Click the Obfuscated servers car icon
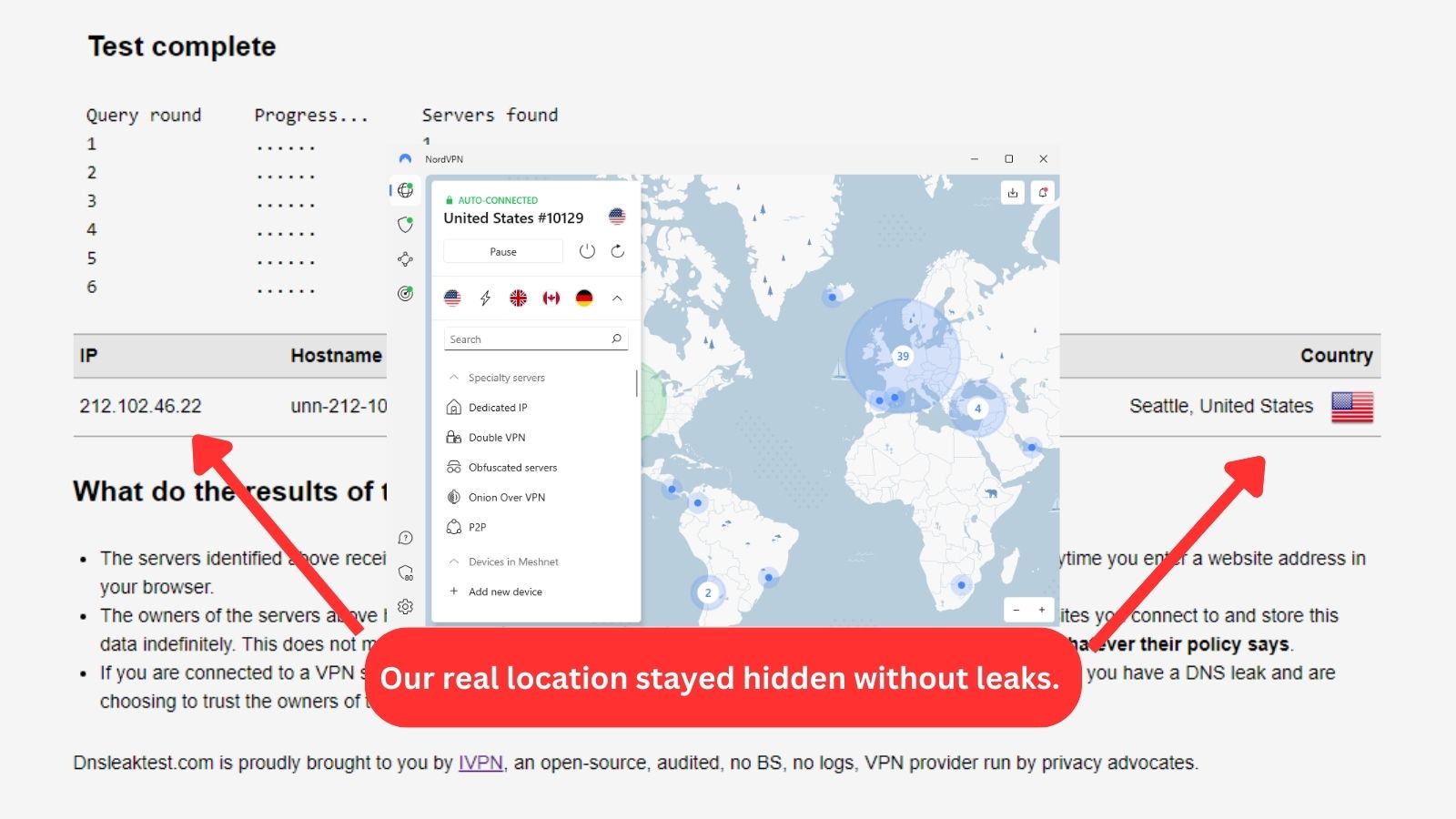Screen dimensions: 1456x819 click(454, 468)
